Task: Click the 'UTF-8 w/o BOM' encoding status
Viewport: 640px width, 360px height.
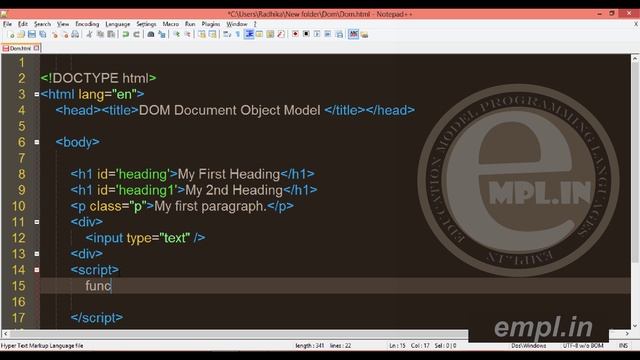Action: [x=583, y=346]
